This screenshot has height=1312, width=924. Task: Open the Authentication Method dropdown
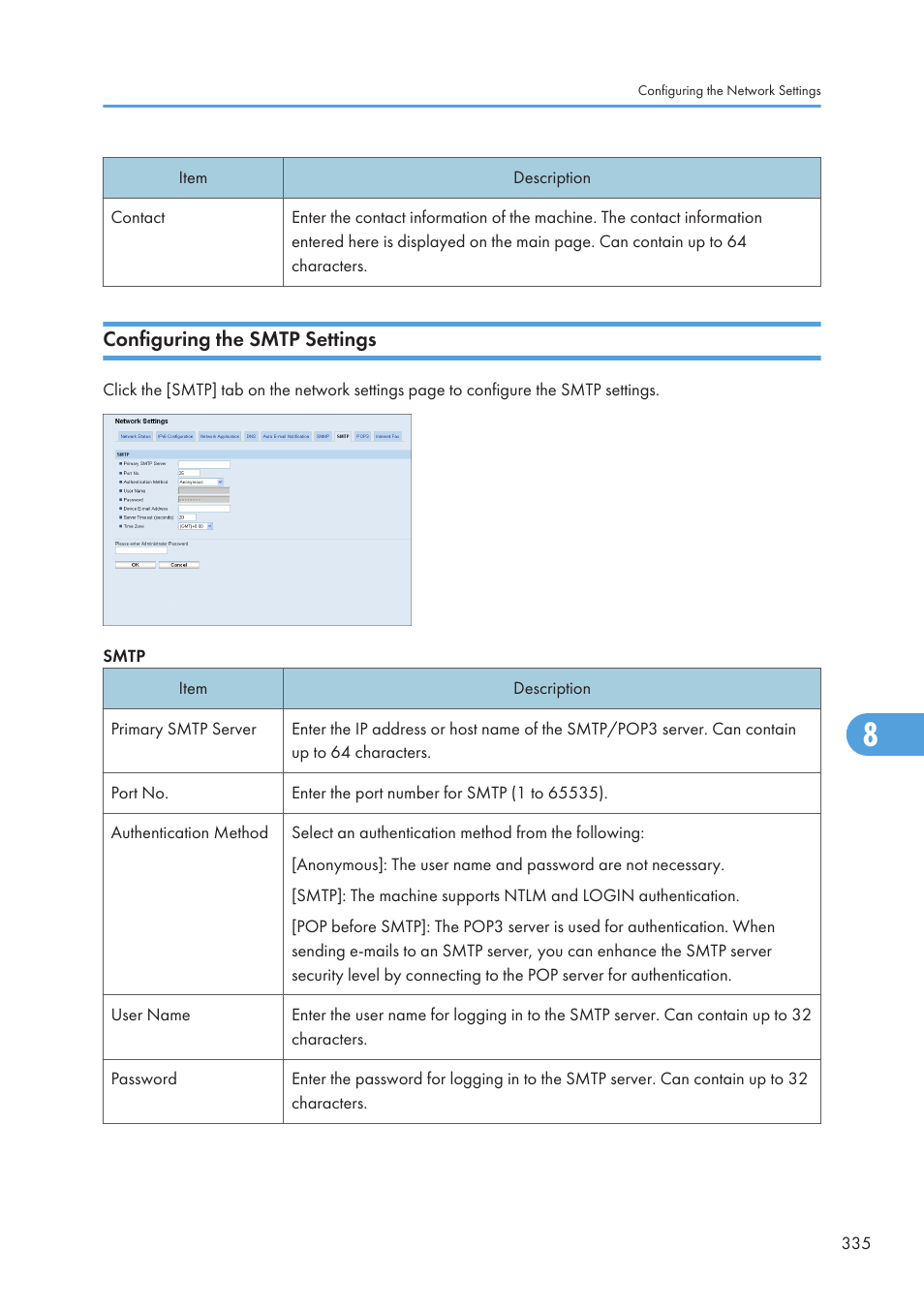[x=200, y=482]
